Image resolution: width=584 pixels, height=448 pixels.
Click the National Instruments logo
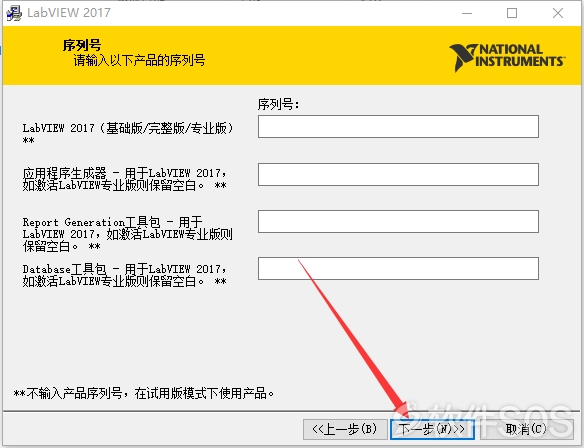(x=507, y=57)
